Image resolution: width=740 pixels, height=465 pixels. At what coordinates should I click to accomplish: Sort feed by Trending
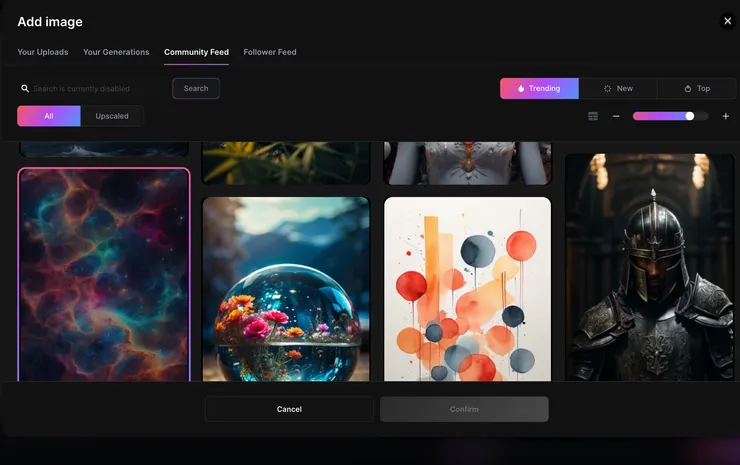click(x=539, y=88)
